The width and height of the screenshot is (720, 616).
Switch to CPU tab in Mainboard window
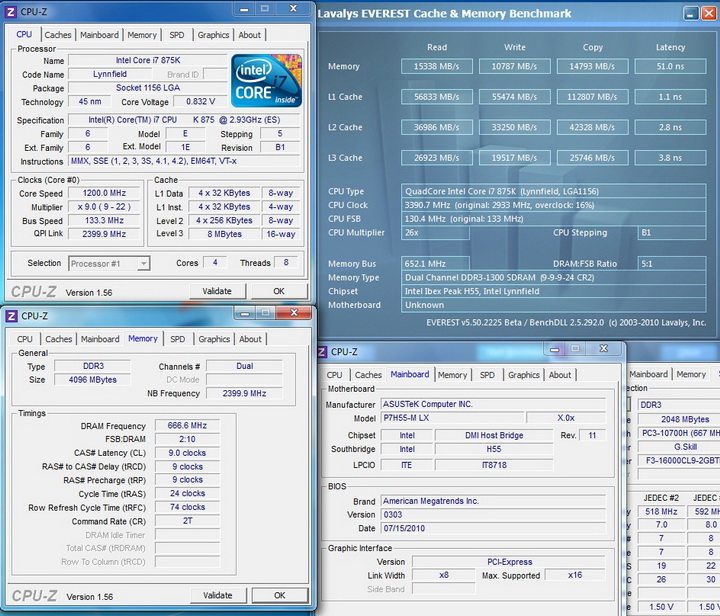pyautogui.click(x=334, y=375)
